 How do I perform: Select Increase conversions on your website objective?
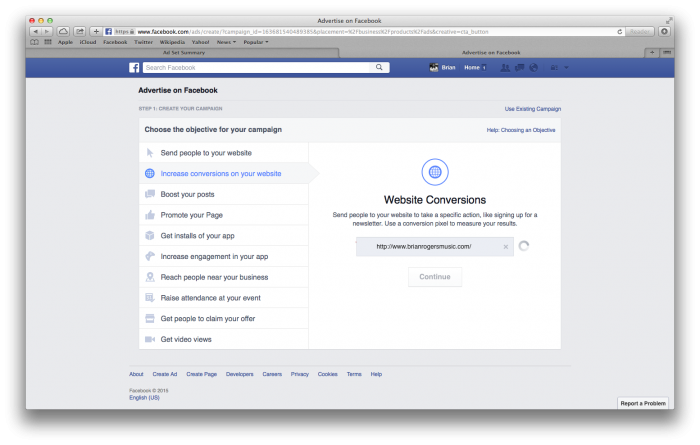click(x=224, y=173)
